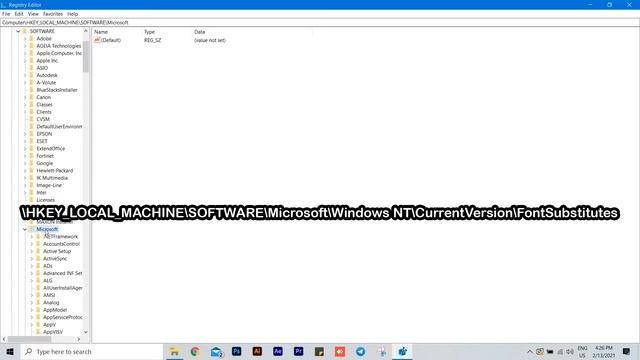Select the Fortinet key
The height and width of the screenshot is (360, 640).
(45, 156)
